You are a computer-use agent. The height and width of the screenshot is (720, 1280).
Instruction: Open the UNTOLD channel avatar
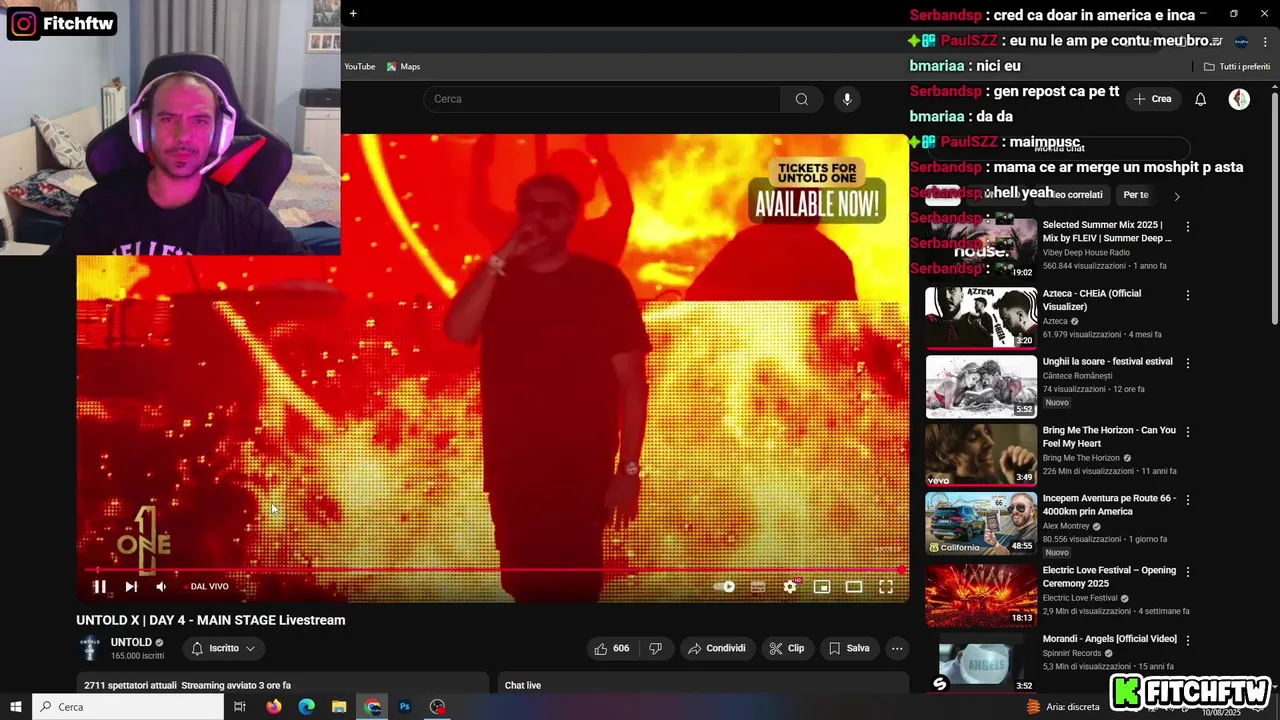pyautogui.click(x=90, y=648)
